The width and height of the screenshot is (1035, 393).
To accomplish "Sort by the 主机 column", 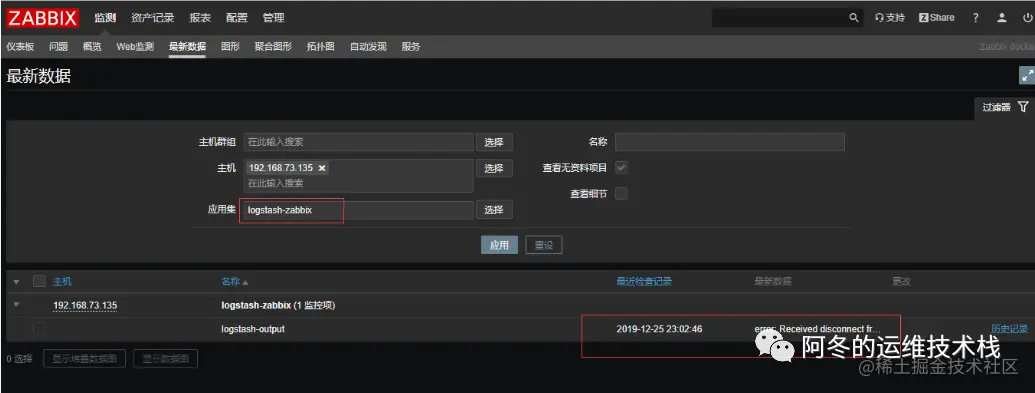I will [x=62, y=281].
